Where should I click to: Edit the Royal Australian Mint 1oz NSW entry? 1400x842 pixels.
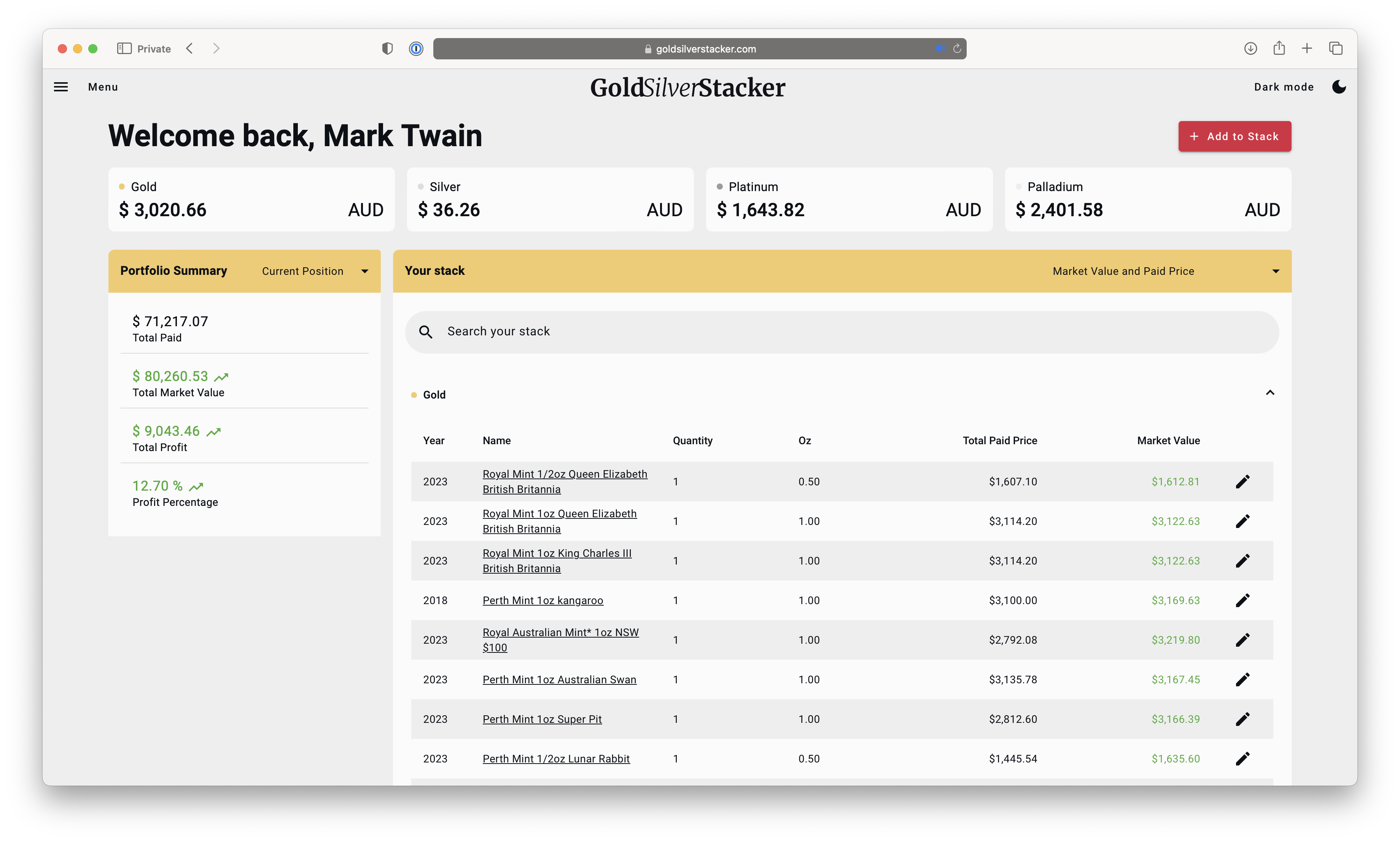pyautogui.click(x=1242, y=639)
